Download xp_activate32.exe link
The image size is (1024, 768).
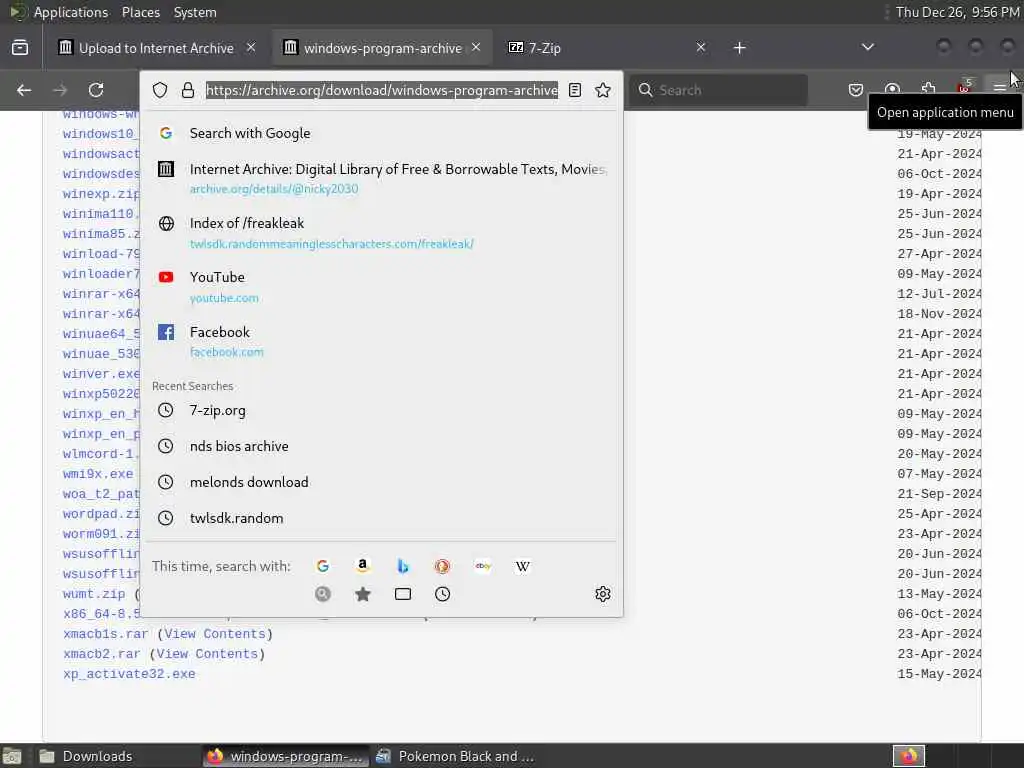(x=129, y=674)
